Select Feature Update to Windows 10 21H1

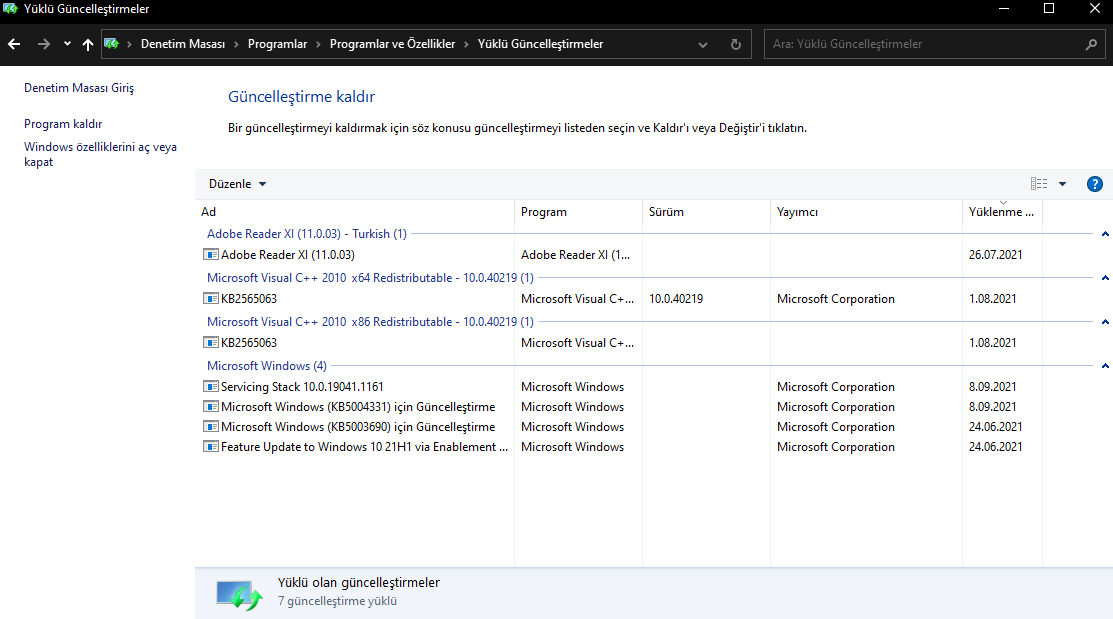(x=364, y=447)
